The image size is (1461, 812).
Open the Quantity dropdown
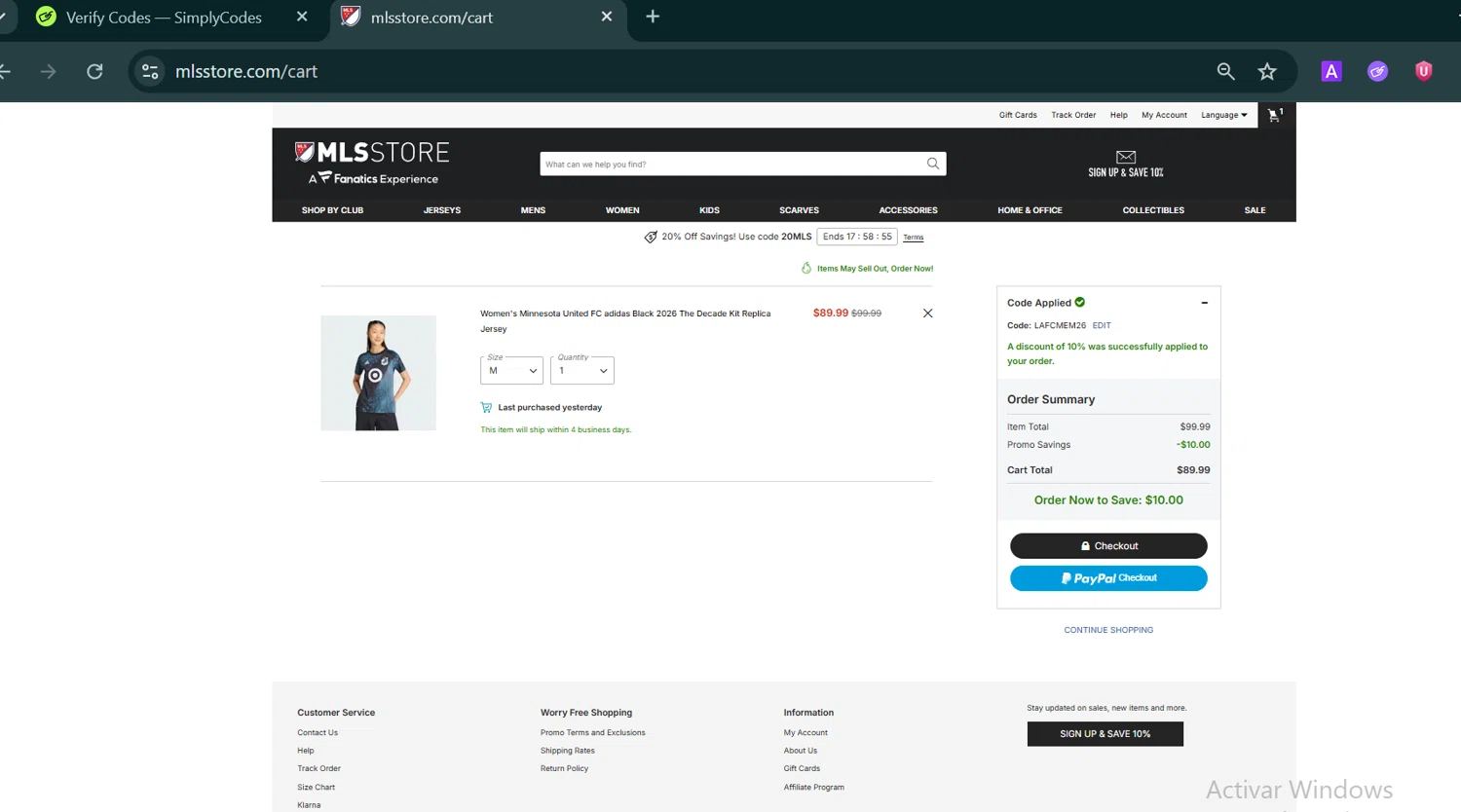tap(582, 370)
